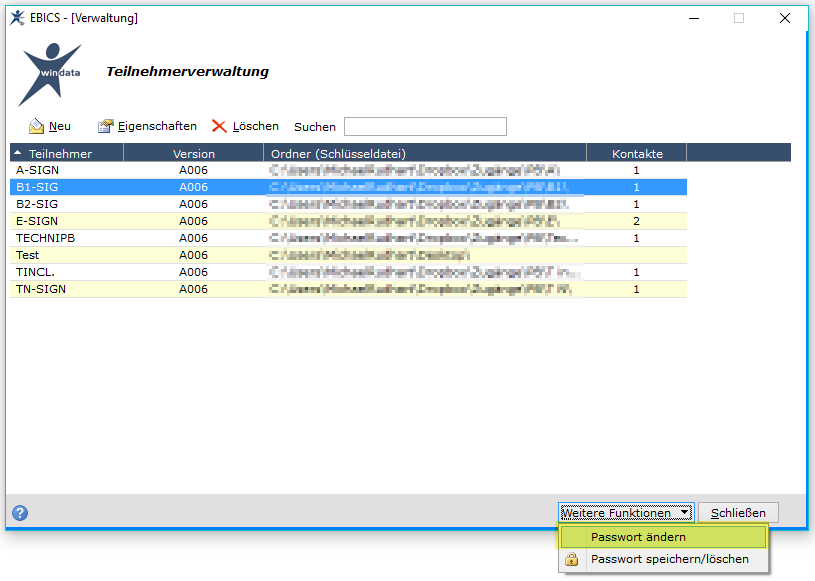Screen dimensions: 815x581
Task: Click the Kontakte value 1 for TN-SIGN
Action: [636, 289]
